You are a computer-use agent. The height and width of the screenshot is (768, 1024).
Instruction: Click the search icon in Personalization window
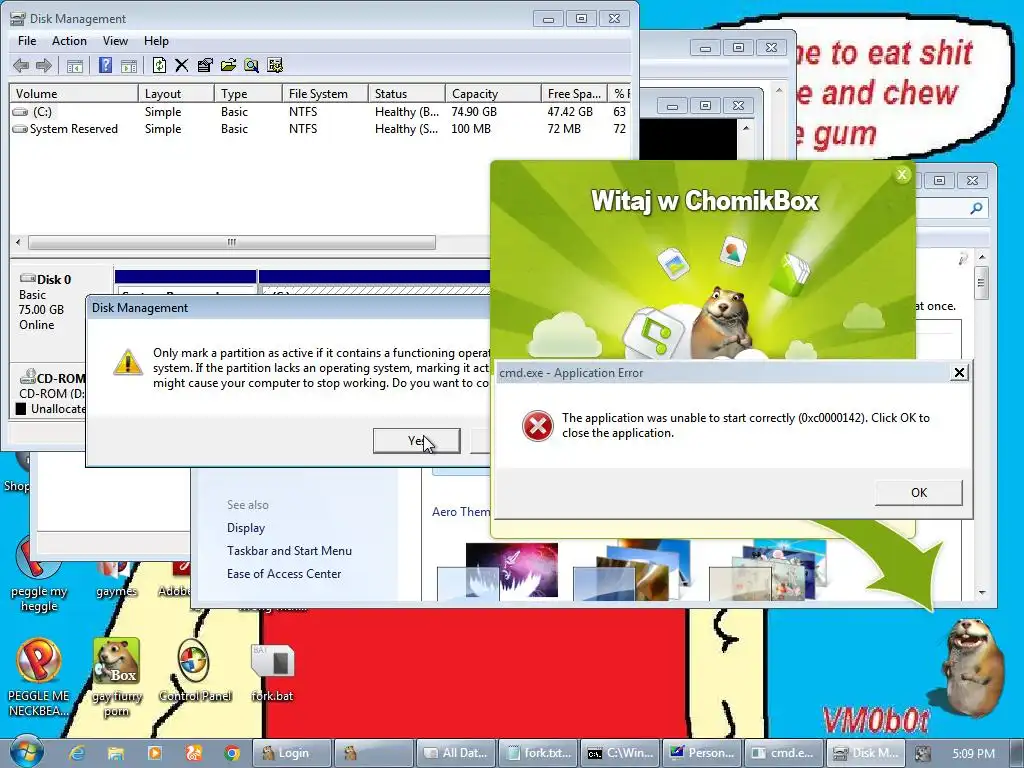click(x=976, y=208)
